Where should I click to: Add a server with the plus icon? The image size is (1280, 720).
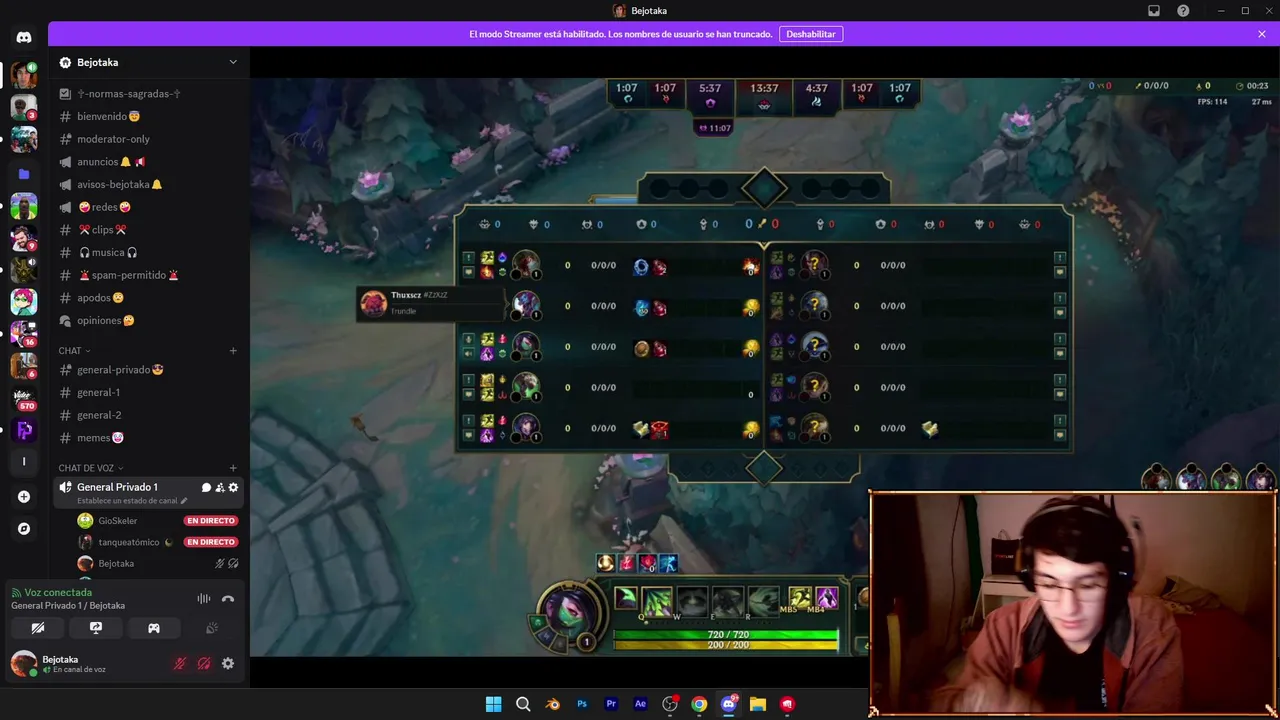click(24, 496)
